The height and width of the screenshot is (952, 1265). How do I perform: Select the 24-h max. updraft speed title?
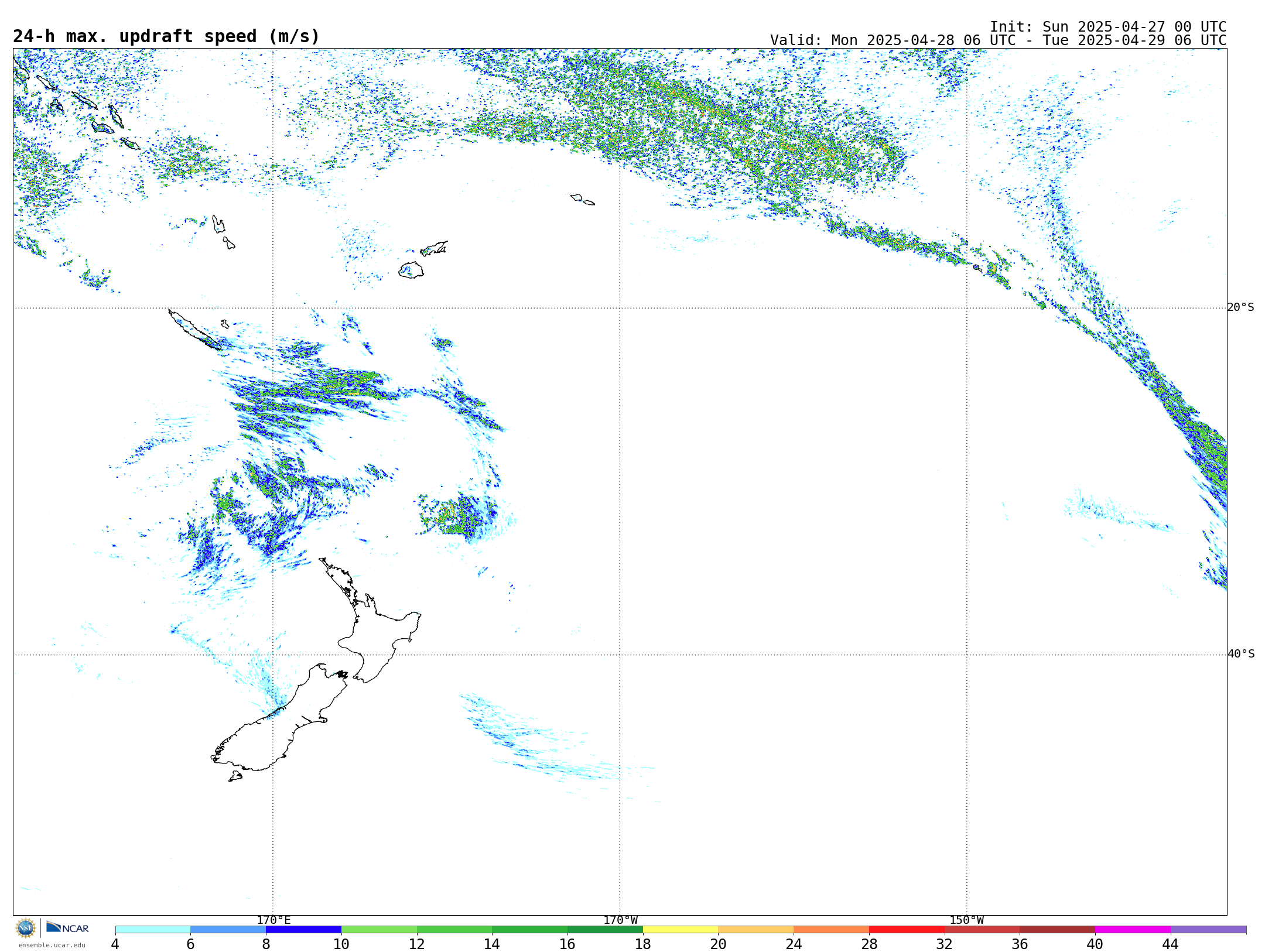(166, 36)
